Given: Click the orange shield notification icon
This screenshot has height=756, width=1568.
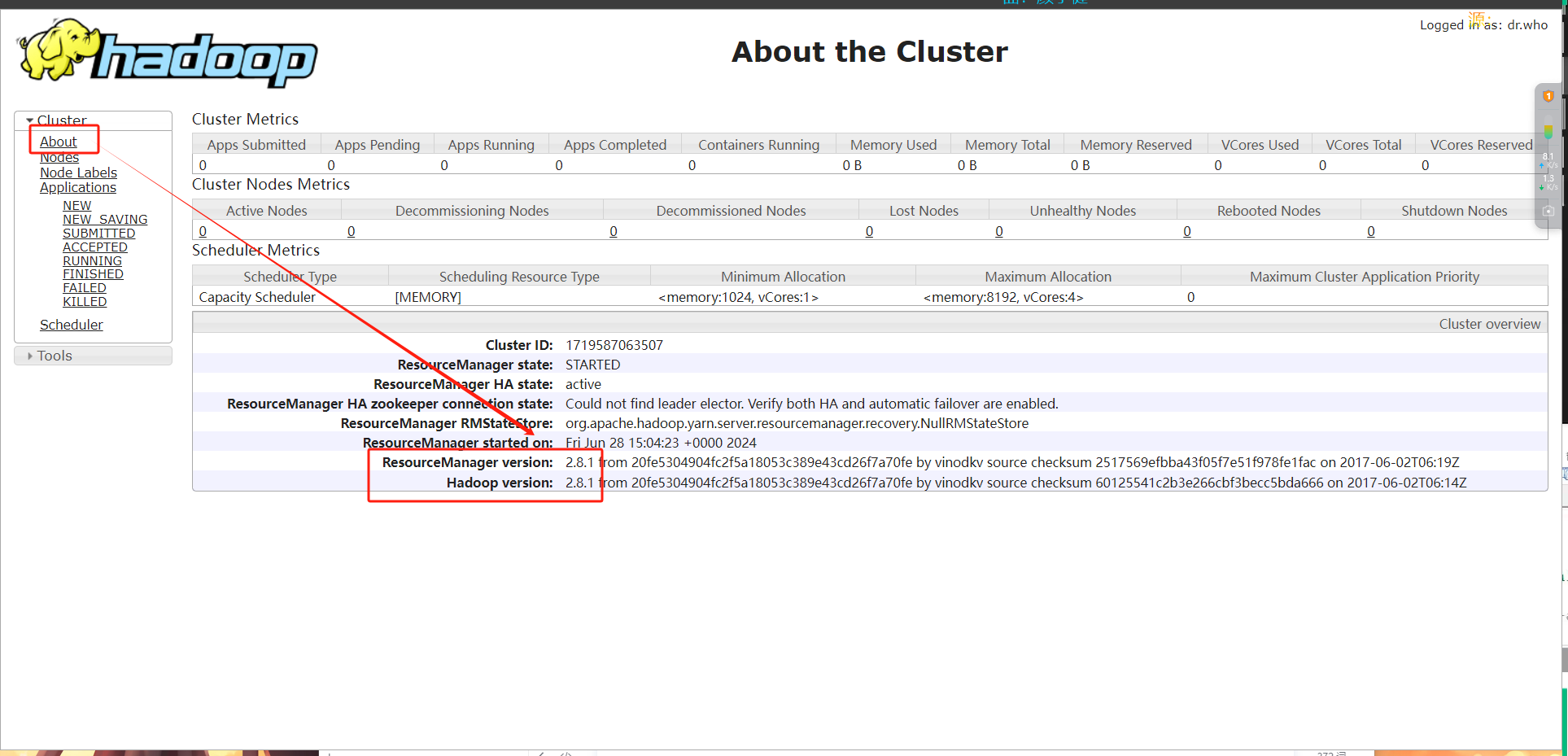Looking at the screenshot, I should pos(1548,96).
